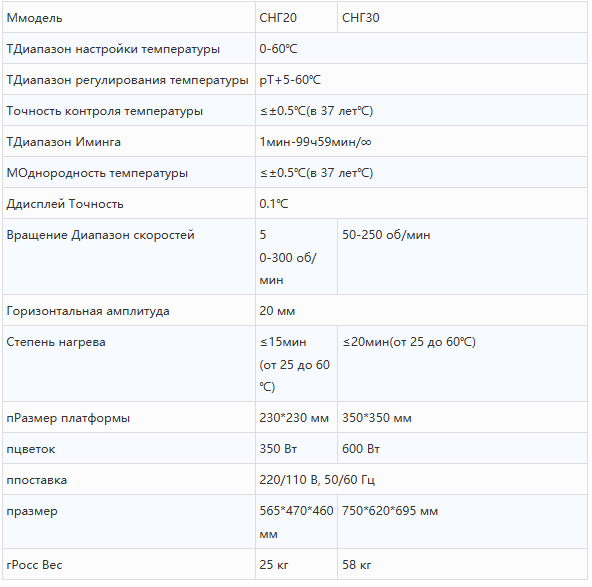
Task: Click the СНГ20 model header cell
Action: tap(296, 17)
